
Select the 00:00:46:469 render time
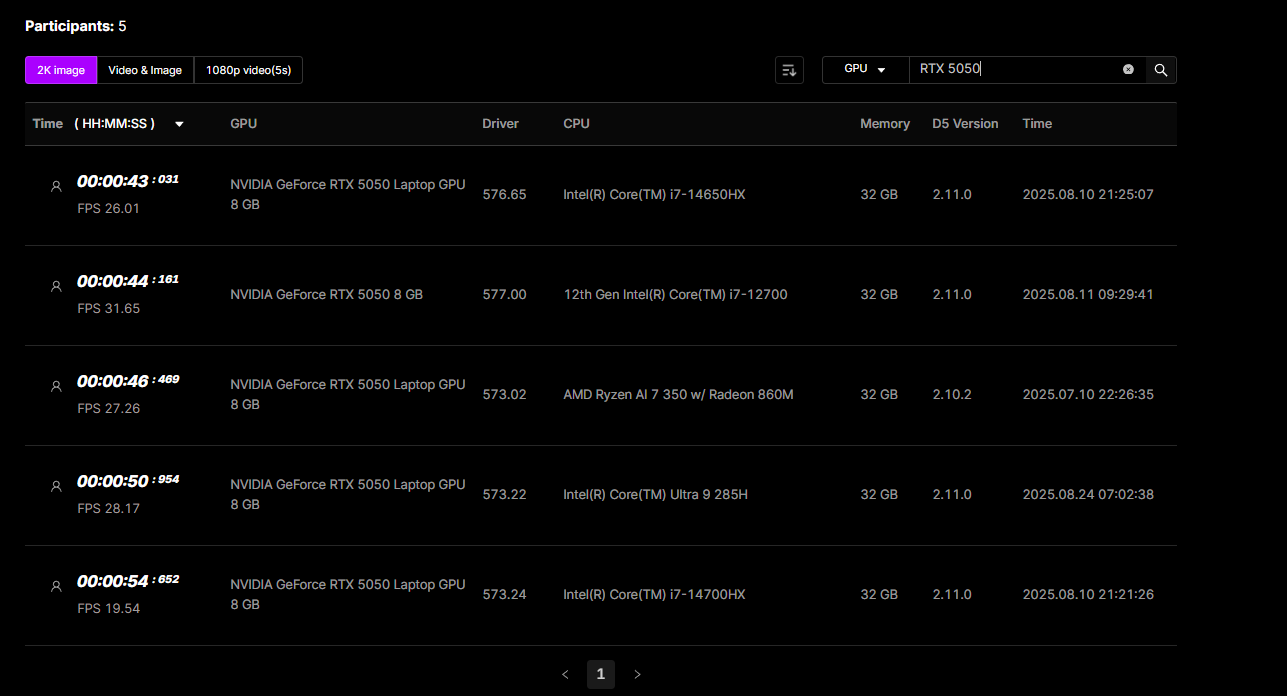coord(128,381)
